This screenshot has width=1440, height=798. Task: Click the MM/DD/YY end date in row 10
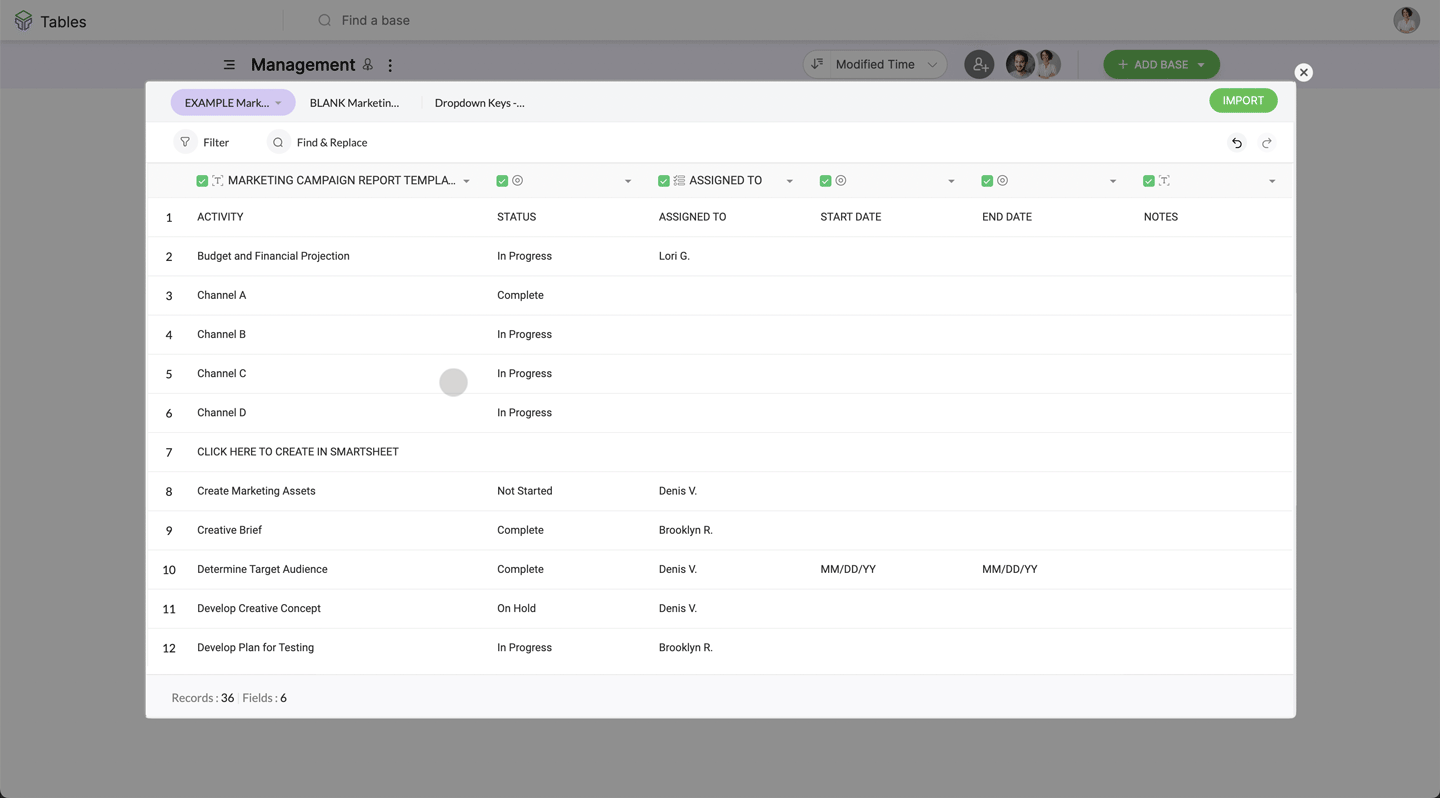point(1009,569)
